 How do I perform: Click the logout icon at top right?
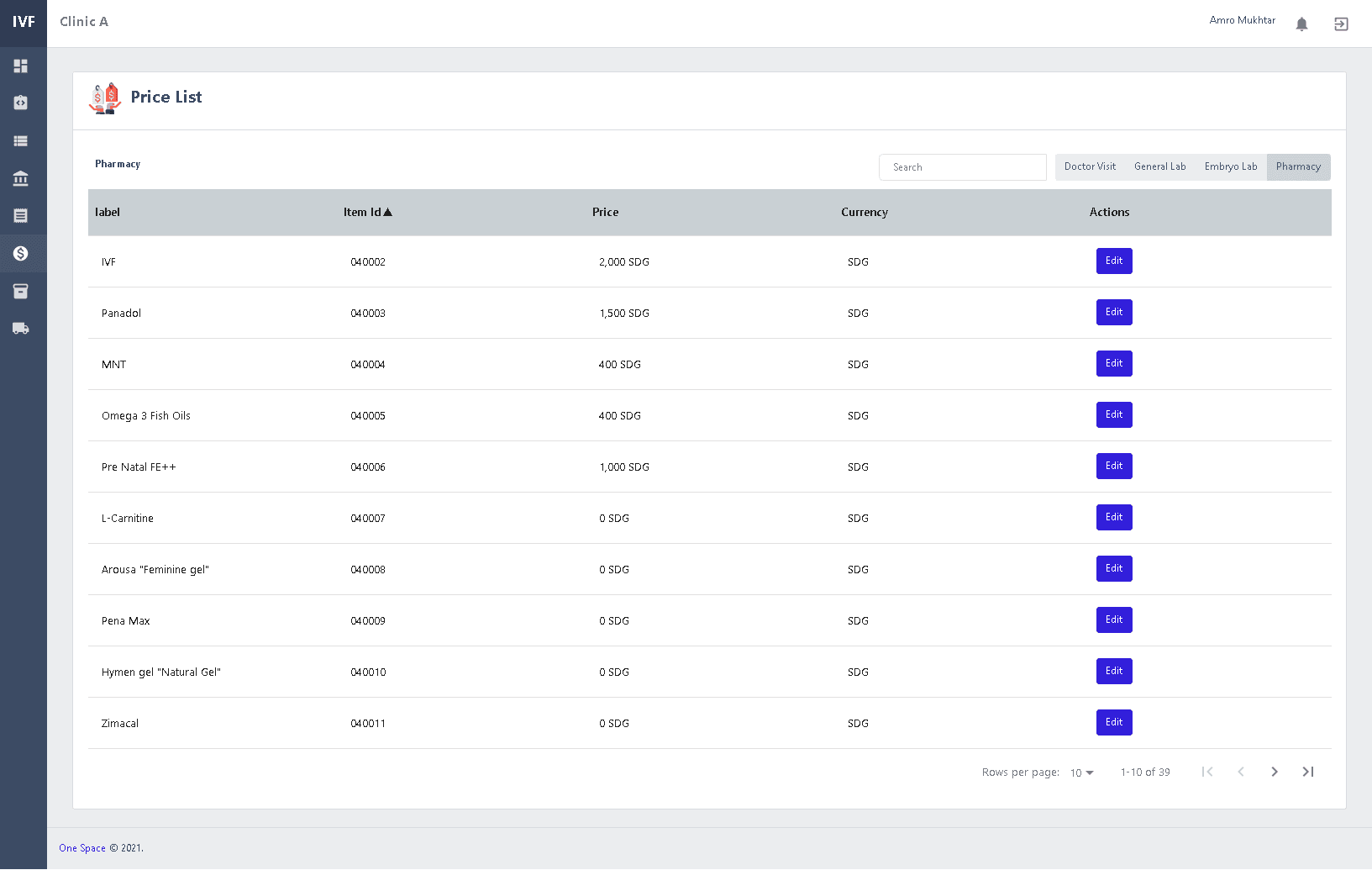(x=1341, y=24)
